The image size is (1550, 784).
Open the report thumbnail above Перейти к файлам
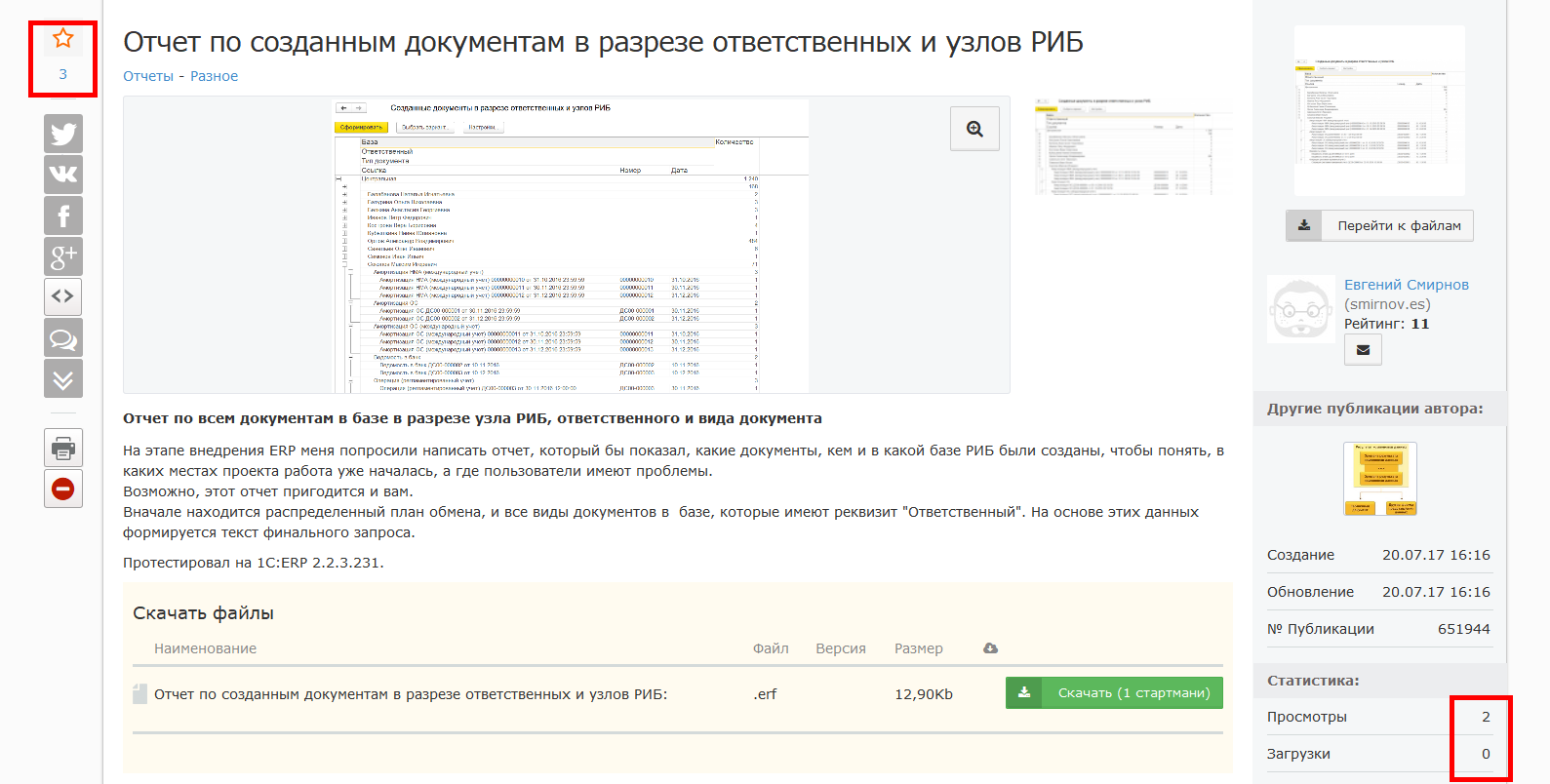point(1379,111)
